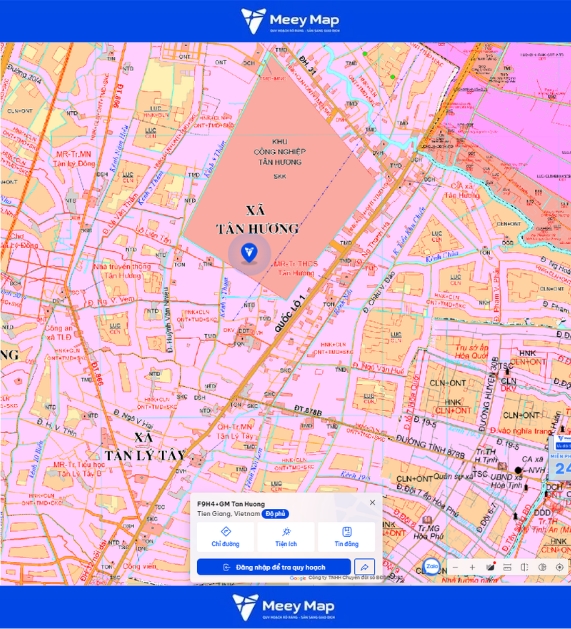Click the 'MR-Tr.THCS Tân Hương' label
Screen dimensions: 571x629
(x=296, y=268)
